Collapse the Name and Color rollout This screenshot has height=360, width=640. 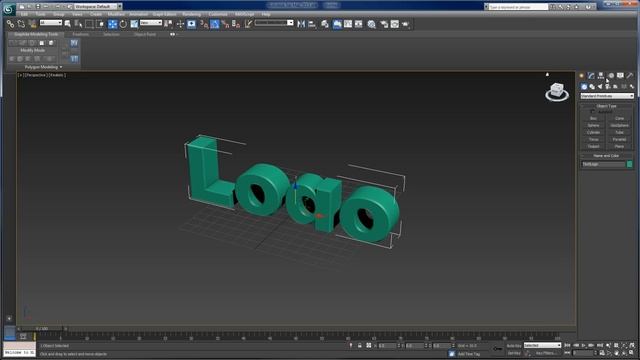coord(607,156)
